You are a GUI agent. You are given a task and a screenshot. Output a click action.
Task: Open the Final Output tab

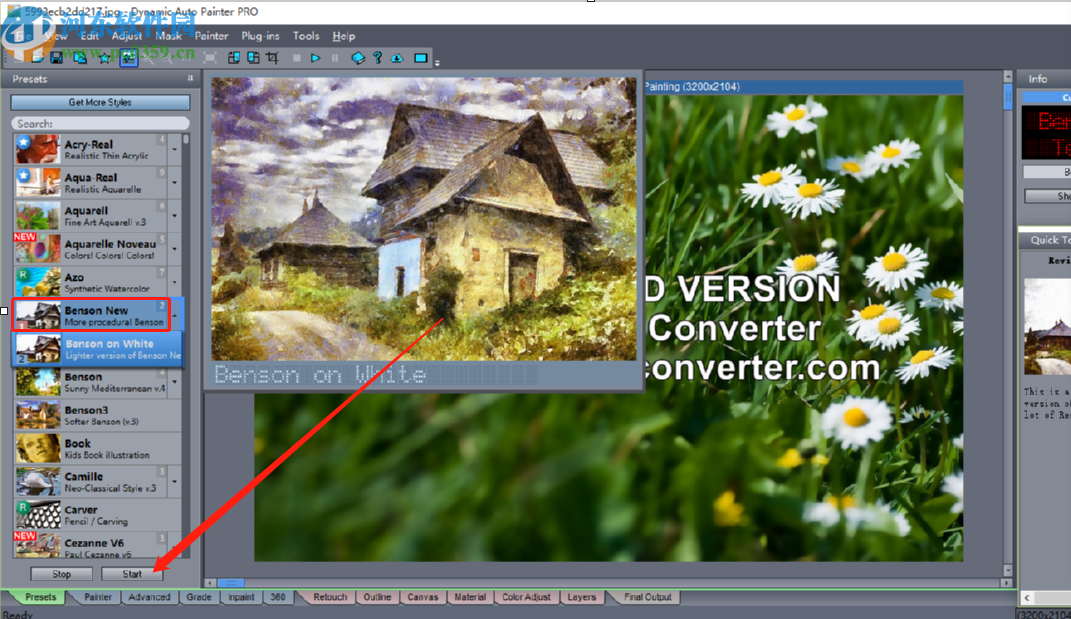(x=647, y=597)
